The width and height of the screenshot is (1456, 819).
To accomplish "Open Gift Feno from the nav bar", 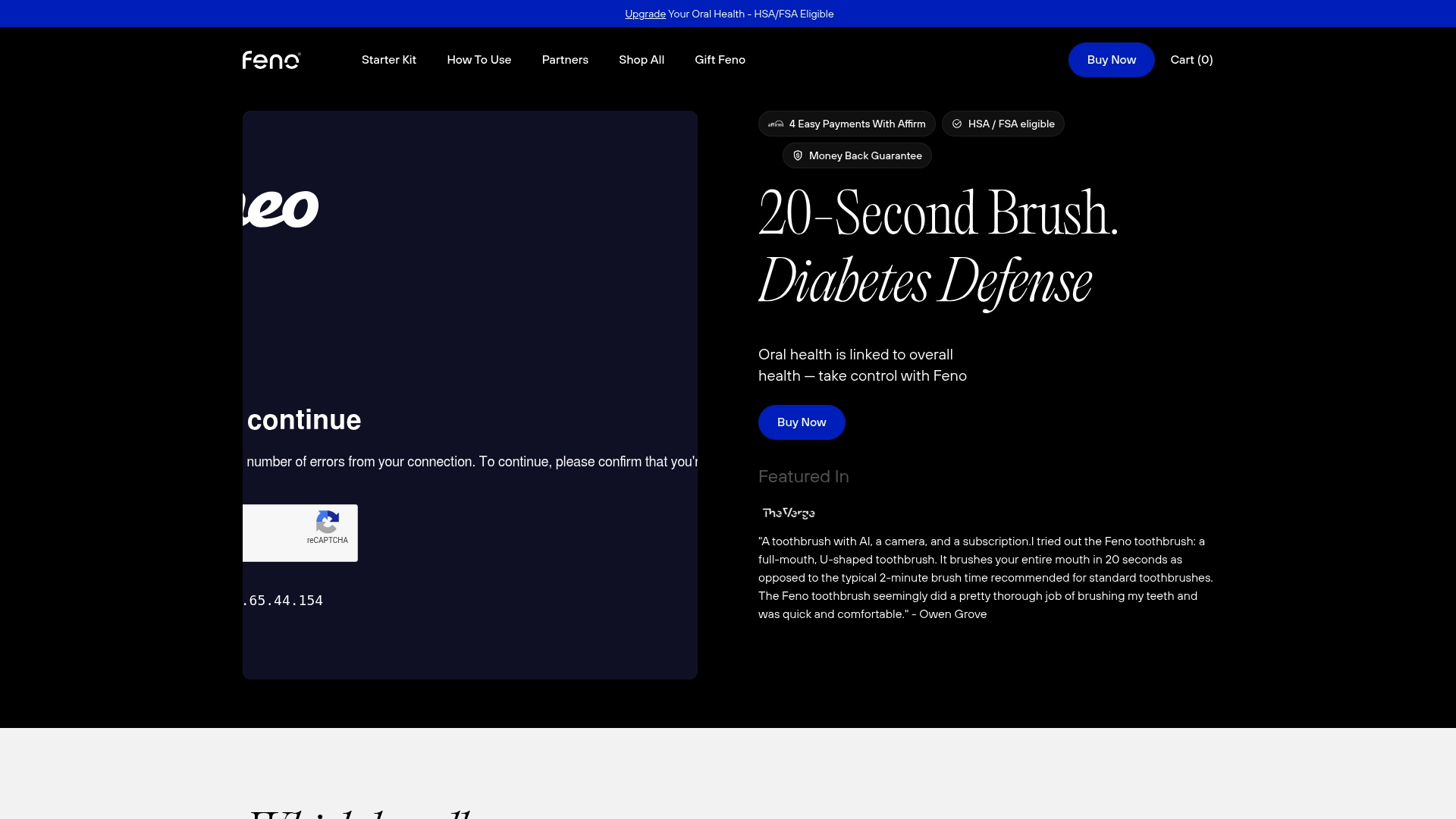I will click(x=720, y=60).
